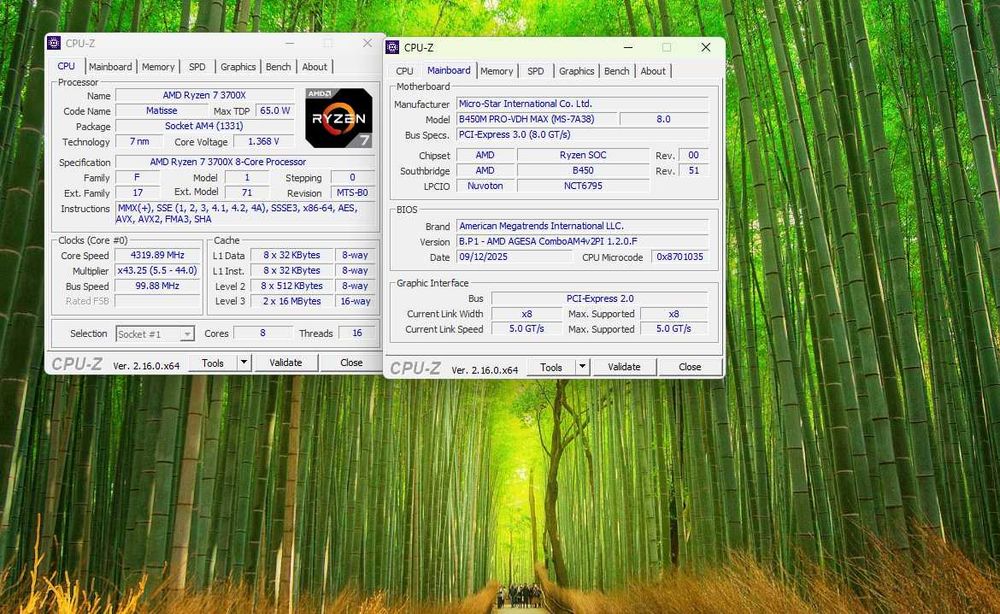The height and width of the screenshot is (614, 1000).
Task: Click the 7 nm technology value
Action: (139, 142)
